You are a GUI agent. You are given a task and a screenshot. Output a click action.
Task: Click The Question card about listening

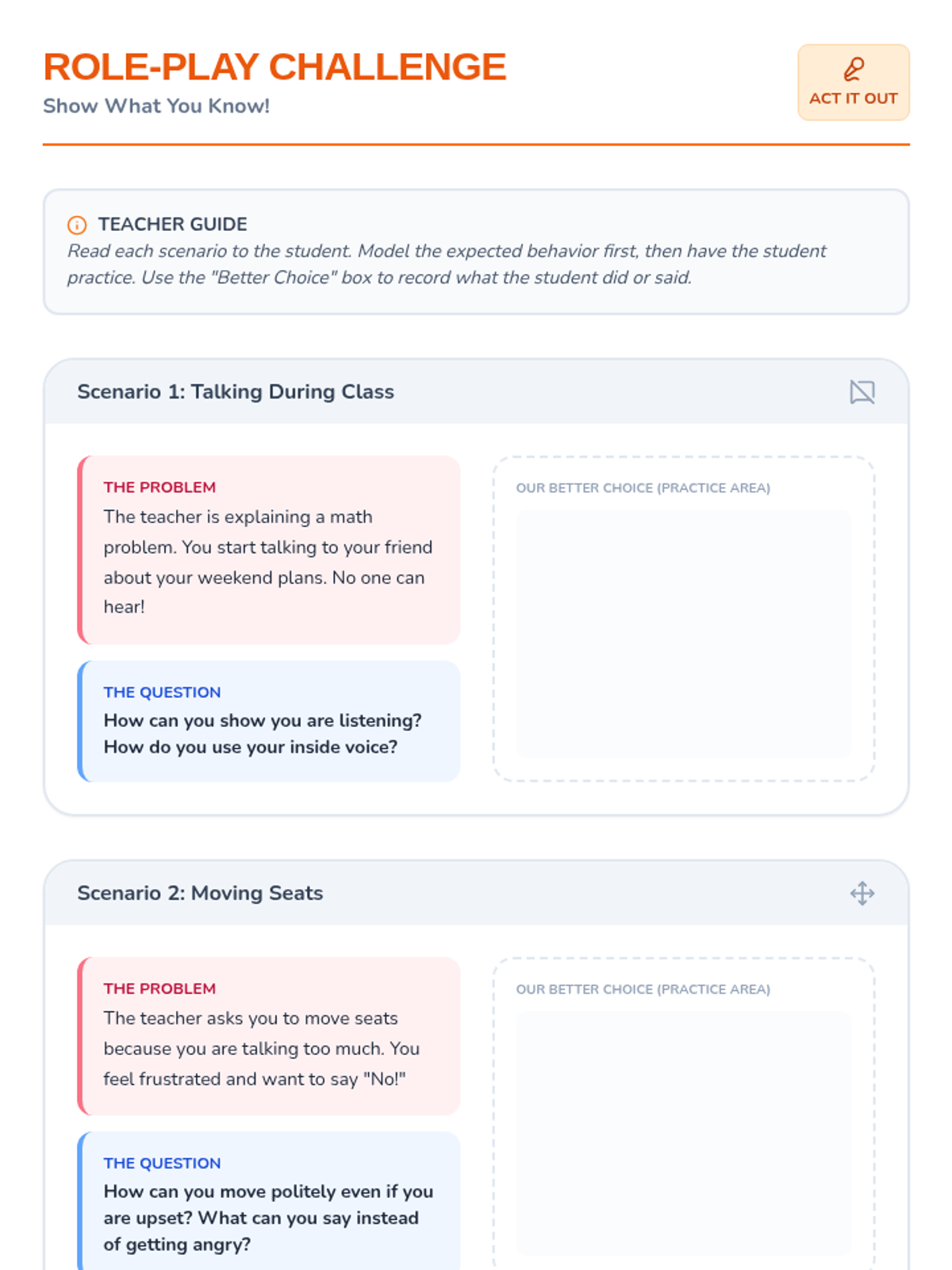pyautogui.click(x=269, y=722)
